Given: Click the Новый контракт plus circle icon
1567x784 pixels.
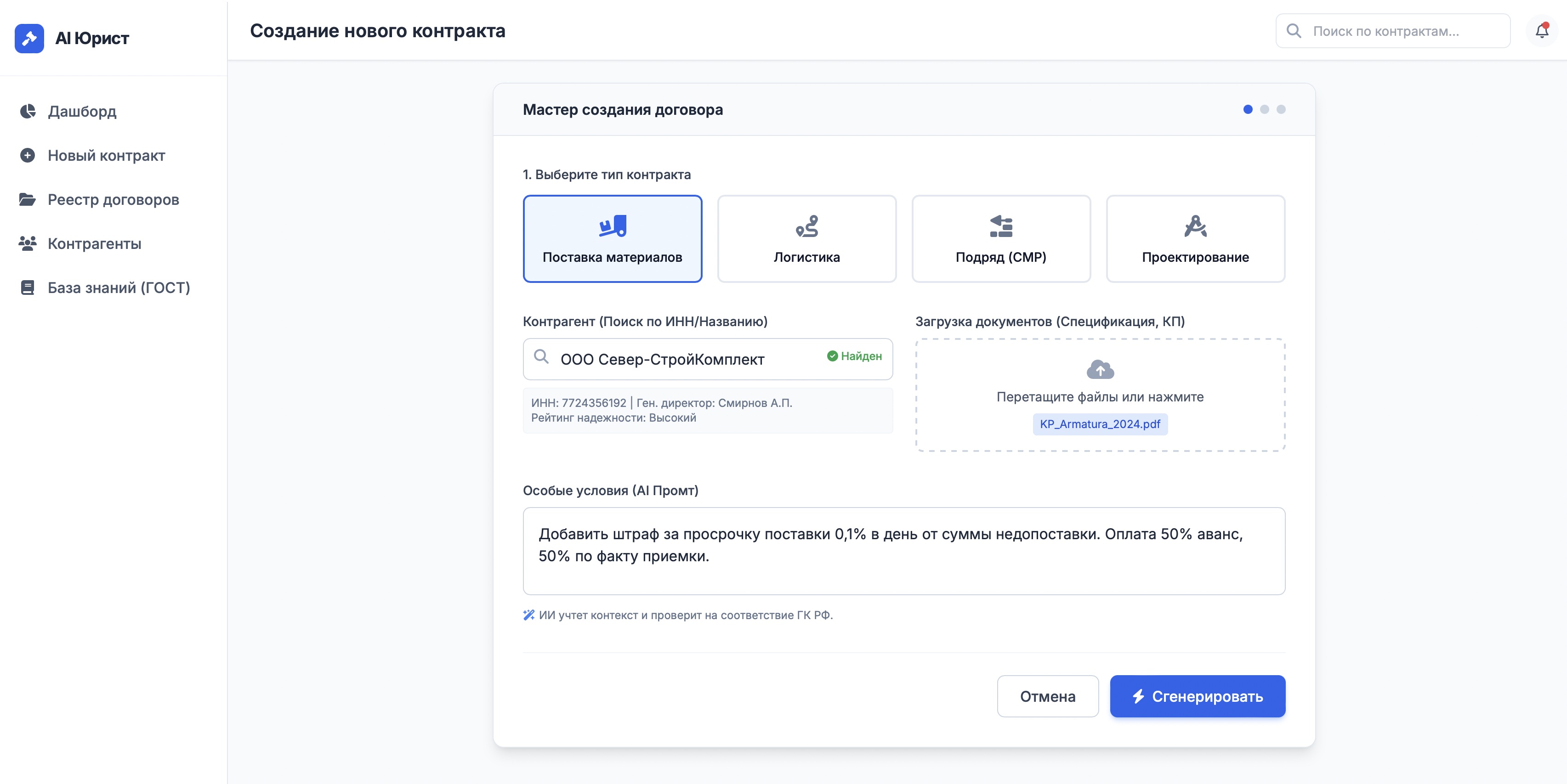Looking at the screenshot, I should (28, 156).
